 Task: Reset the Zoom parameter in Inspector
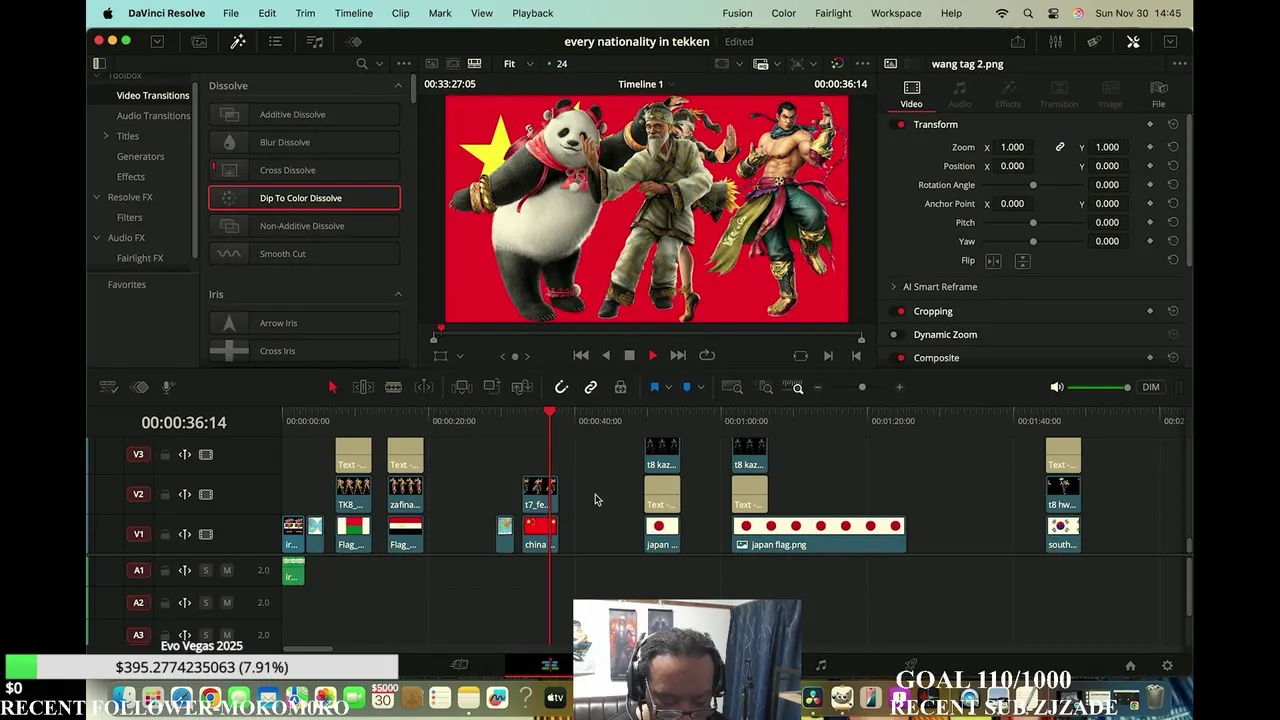pos(1173,147)
